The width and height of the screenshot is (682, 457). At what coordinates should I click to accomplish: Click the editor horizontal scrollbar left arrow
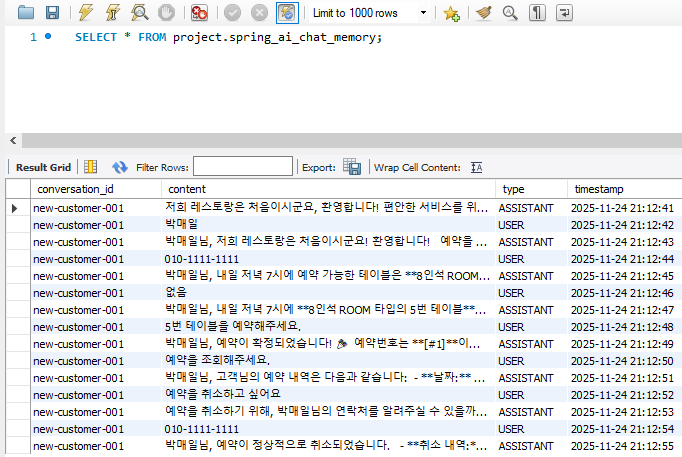[13, 140]
